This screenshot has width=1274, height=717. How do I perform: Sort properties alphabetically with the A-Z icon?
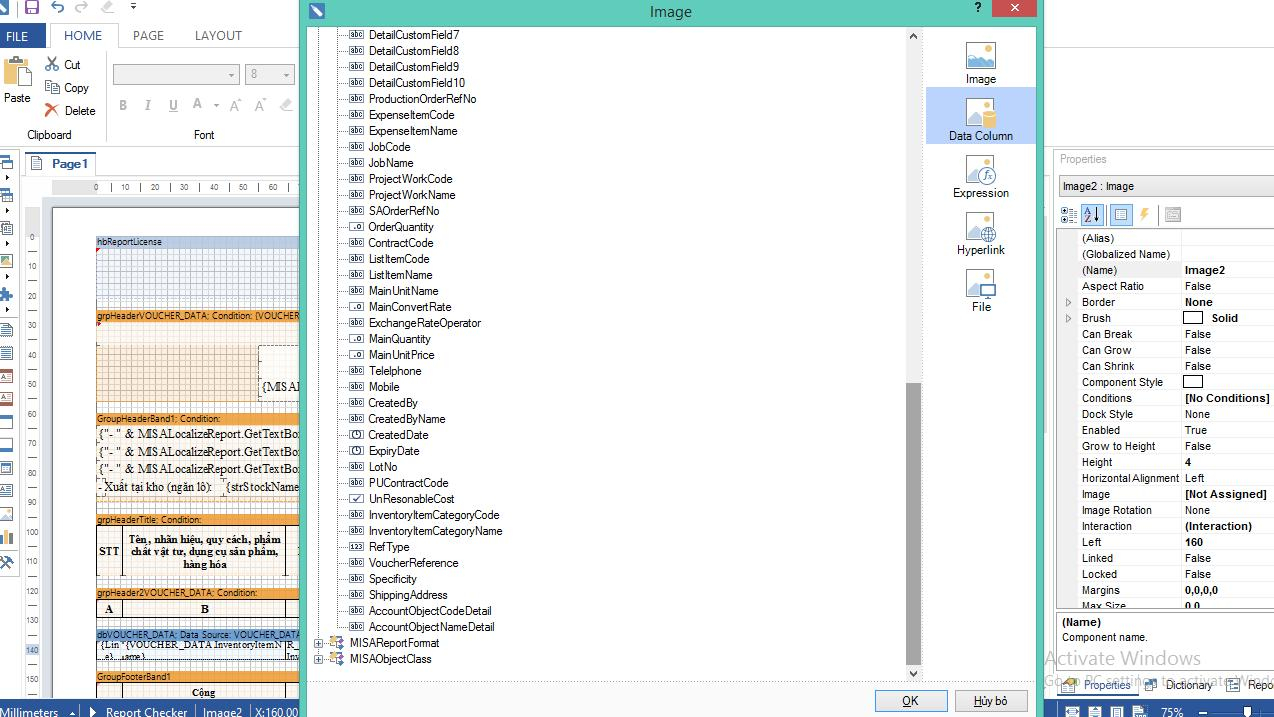[x=1092, y=214]
